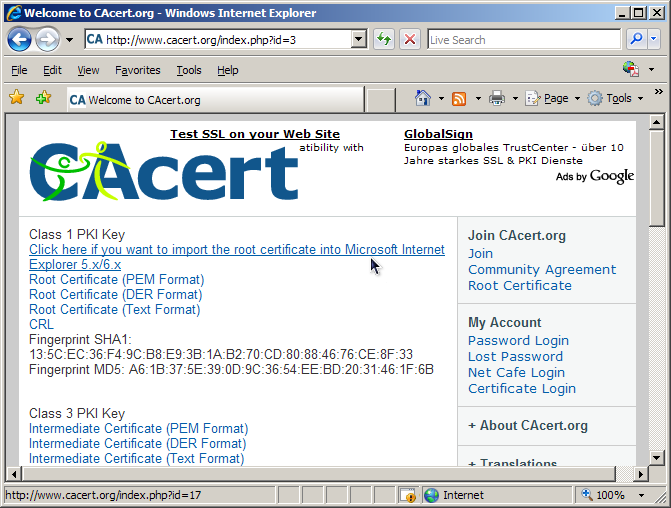The width and height of the screenshot is (671, 508).
Task: Download Intermediate Certificate (PEM Format)
Action: click(138, 428)
